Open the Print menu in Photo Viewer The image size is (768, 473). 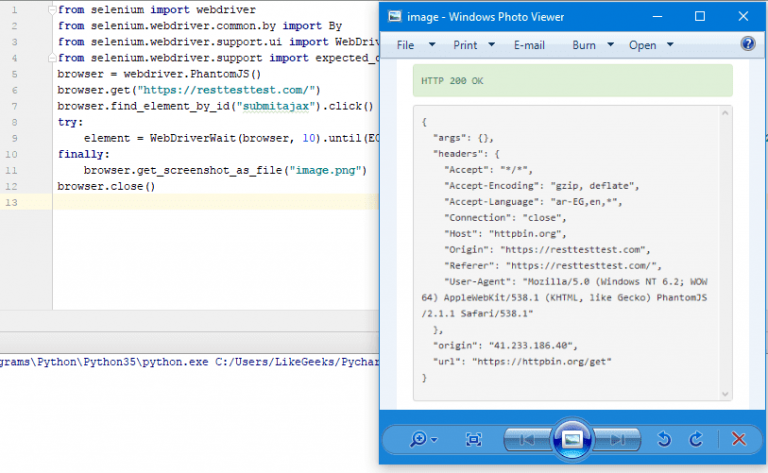click(465, 45)
